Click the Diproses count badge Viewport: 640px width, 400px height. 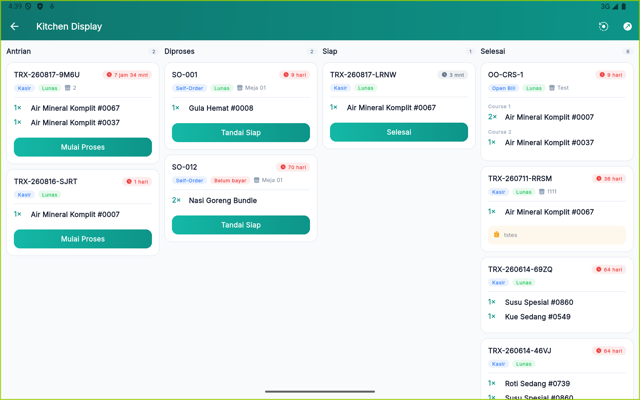click(311, 51)
